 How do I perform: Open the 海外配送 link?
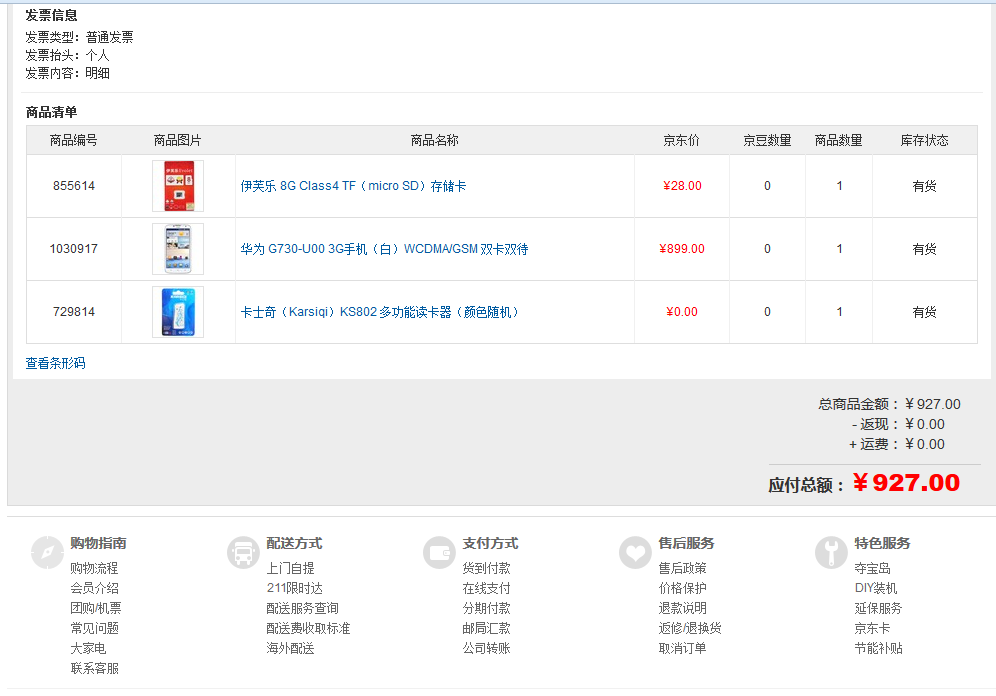point(290,648)
